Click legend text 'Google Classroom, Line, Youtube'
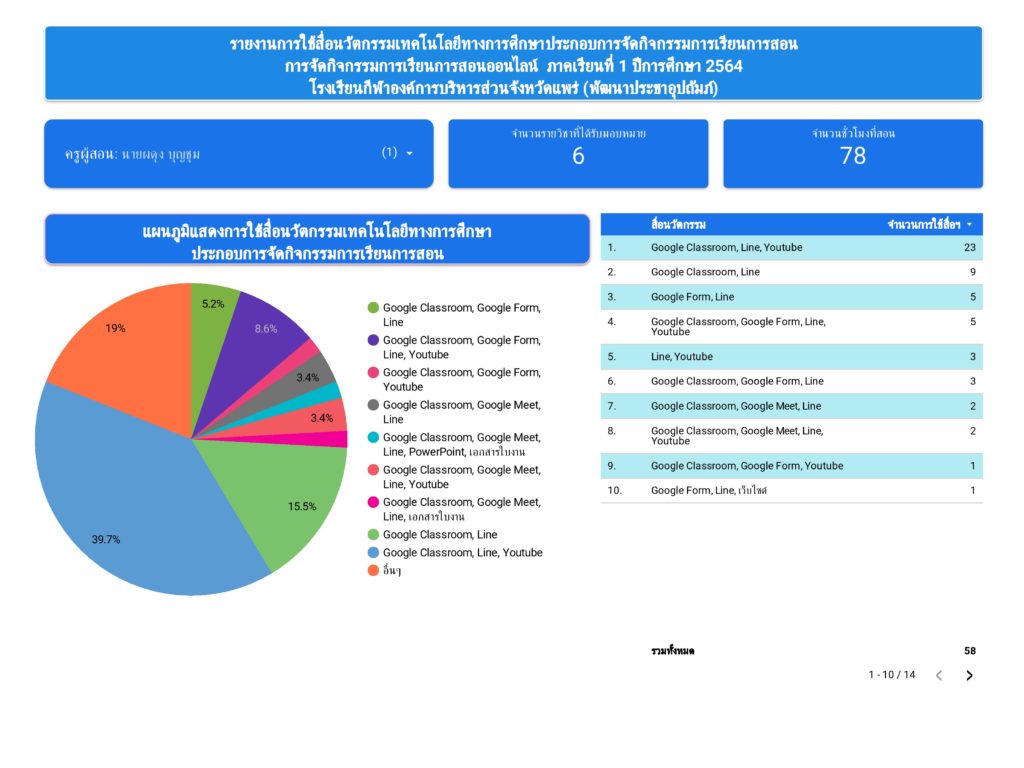The height and width of the screenshot is (768, 1024). pos(462,552)
